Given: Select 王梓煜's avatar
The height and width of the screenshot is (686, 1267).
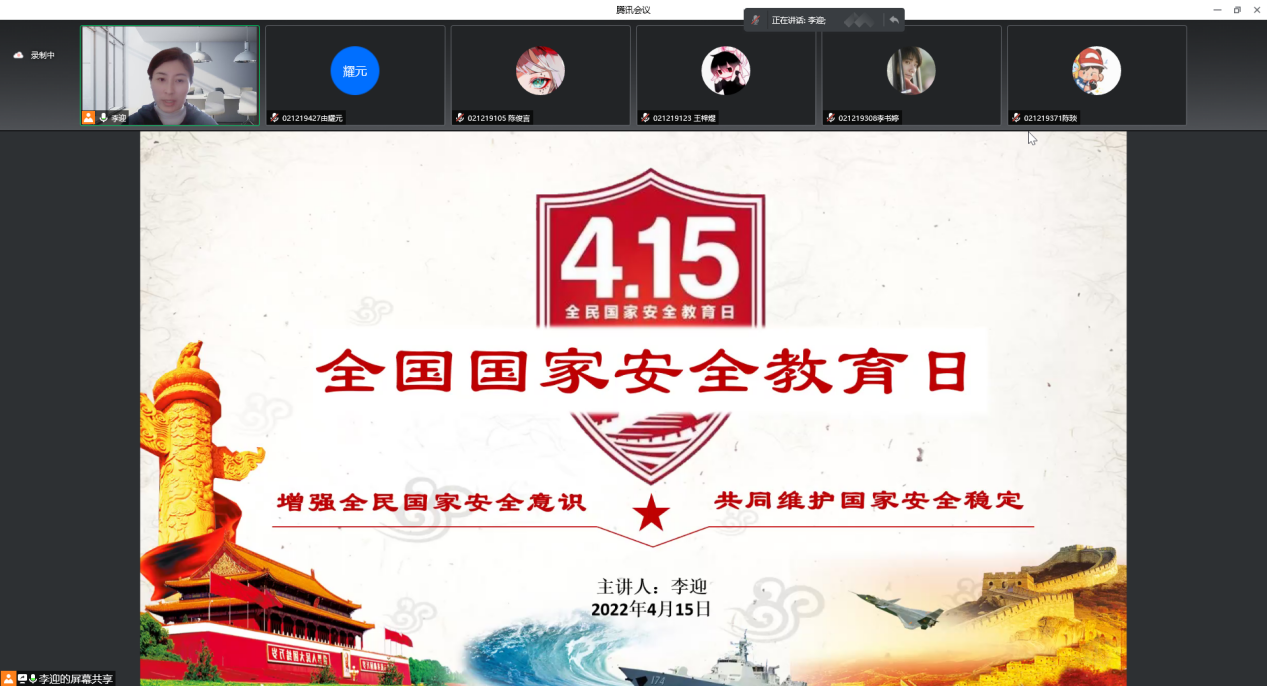Looking at the screenshot, I should (726, 71).
